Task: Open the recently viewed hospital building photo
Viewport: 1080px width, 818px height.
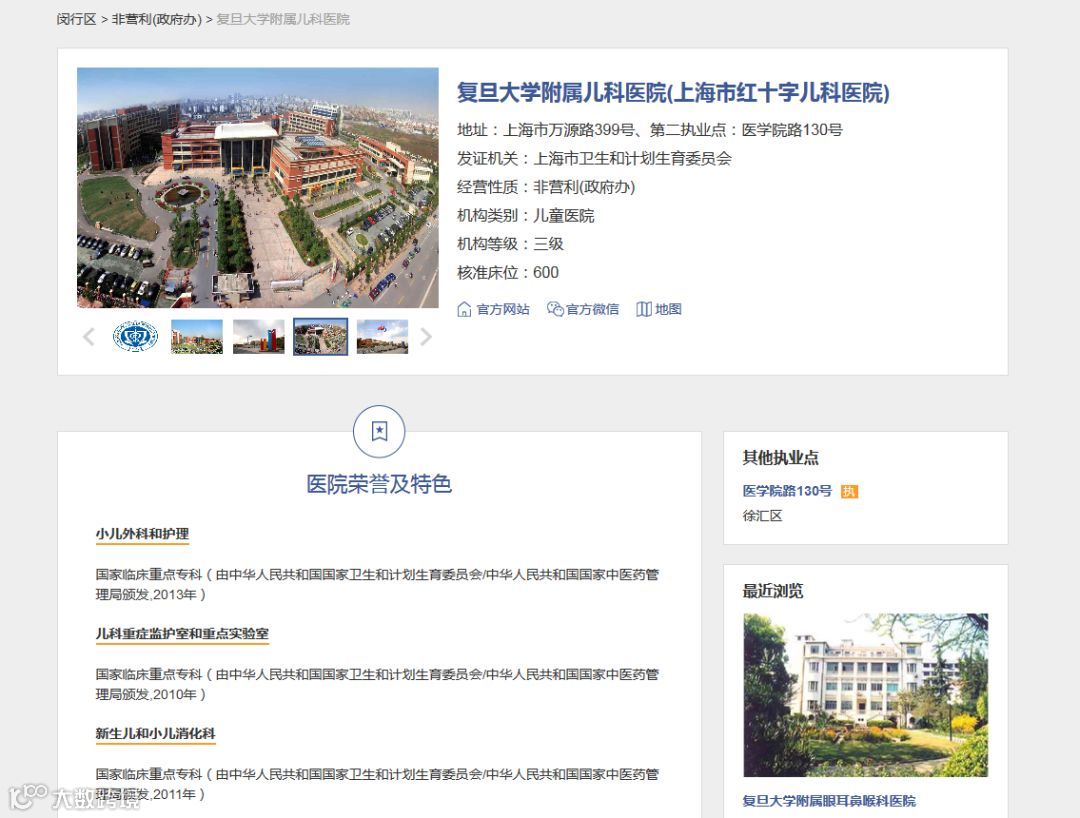Action: pyautogui.click(x=866, y=695)
